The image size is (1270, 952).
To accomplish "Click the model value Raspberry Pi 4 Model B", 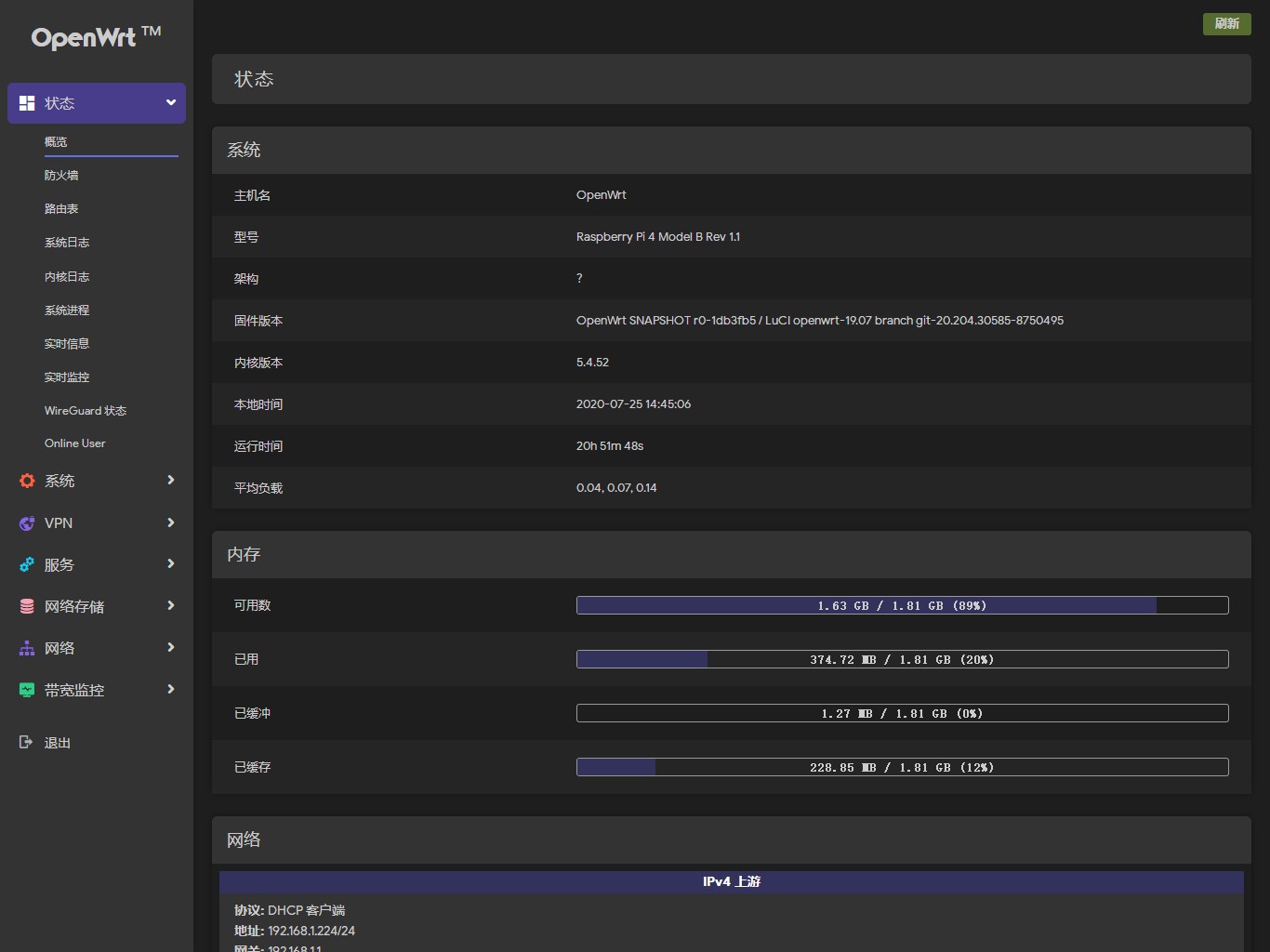I will click(x=658, y=237).
